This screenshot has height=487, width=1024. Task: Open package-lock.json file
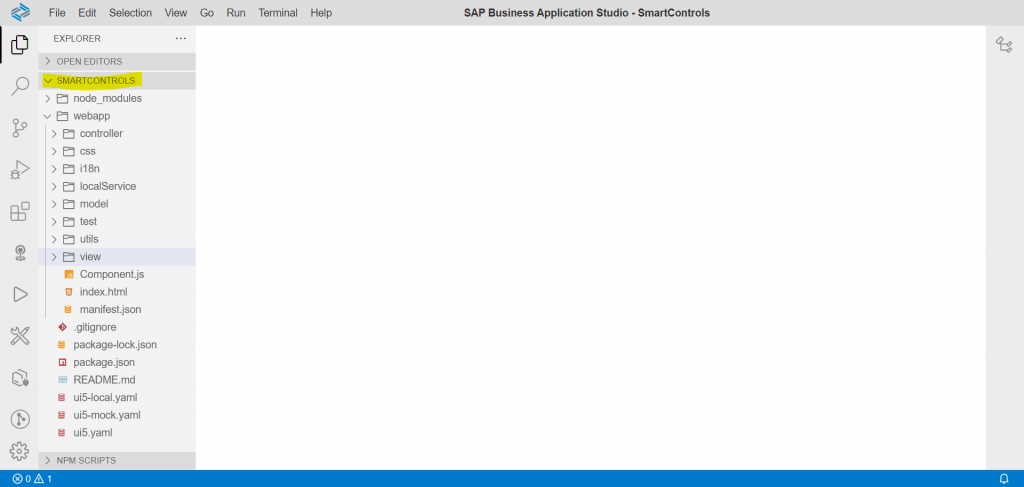(x=117, y=345)
